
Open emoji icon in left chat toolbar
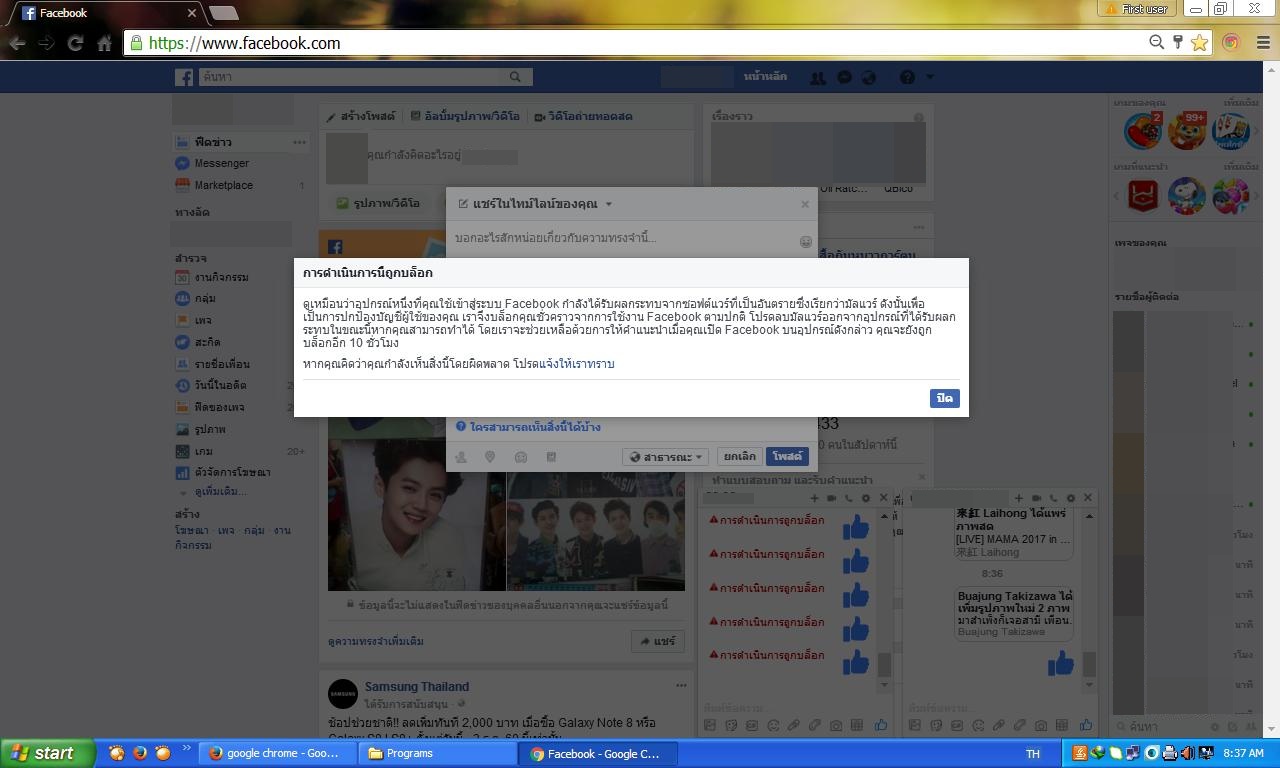point(771,725)
